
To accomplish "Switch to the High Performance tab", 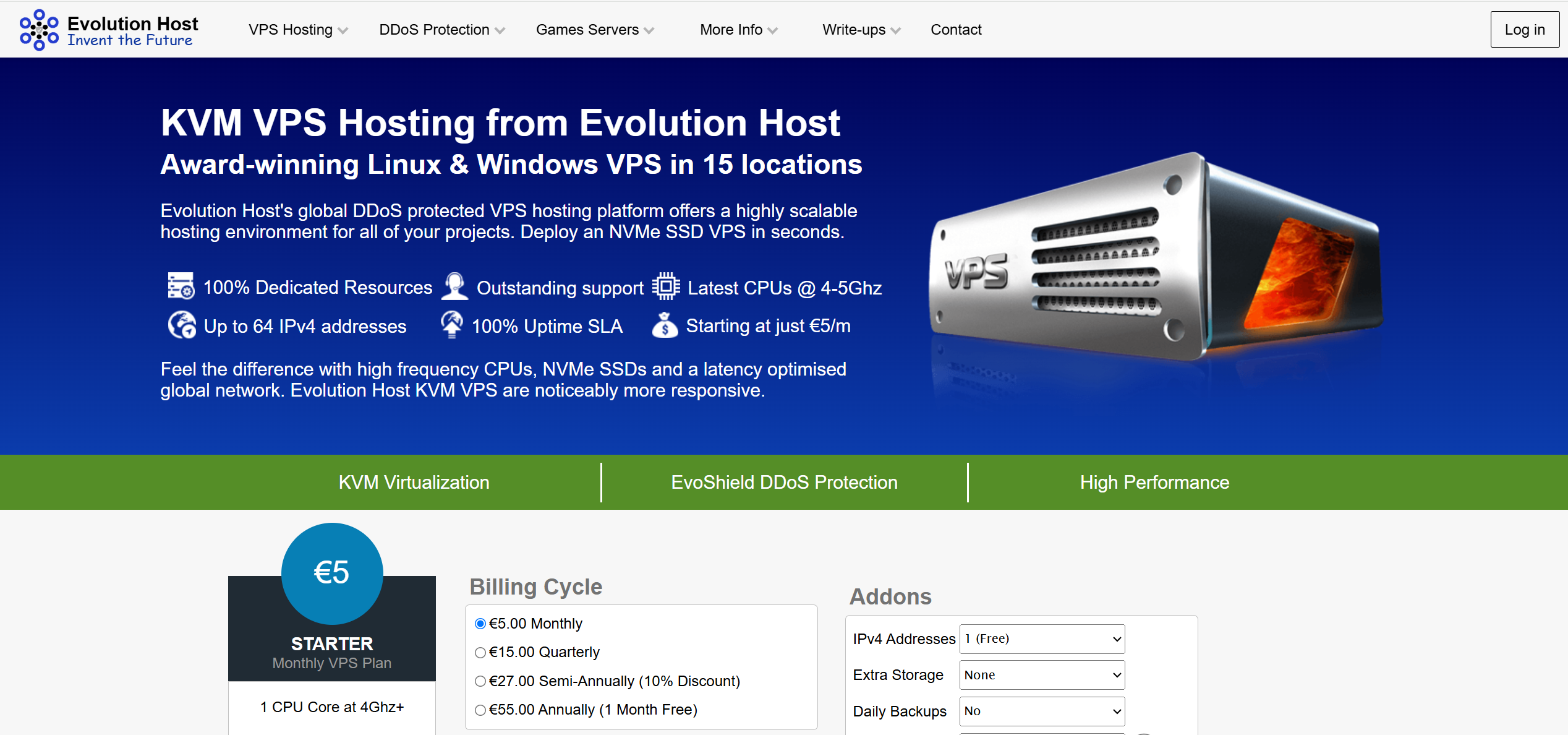I will tap(1154, 483).
